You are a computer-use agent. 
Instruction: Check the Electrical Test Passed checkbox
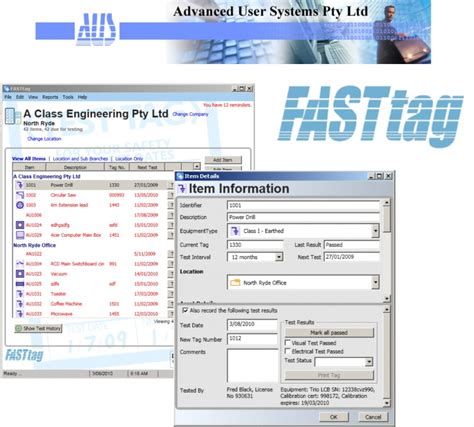[287, 351]
